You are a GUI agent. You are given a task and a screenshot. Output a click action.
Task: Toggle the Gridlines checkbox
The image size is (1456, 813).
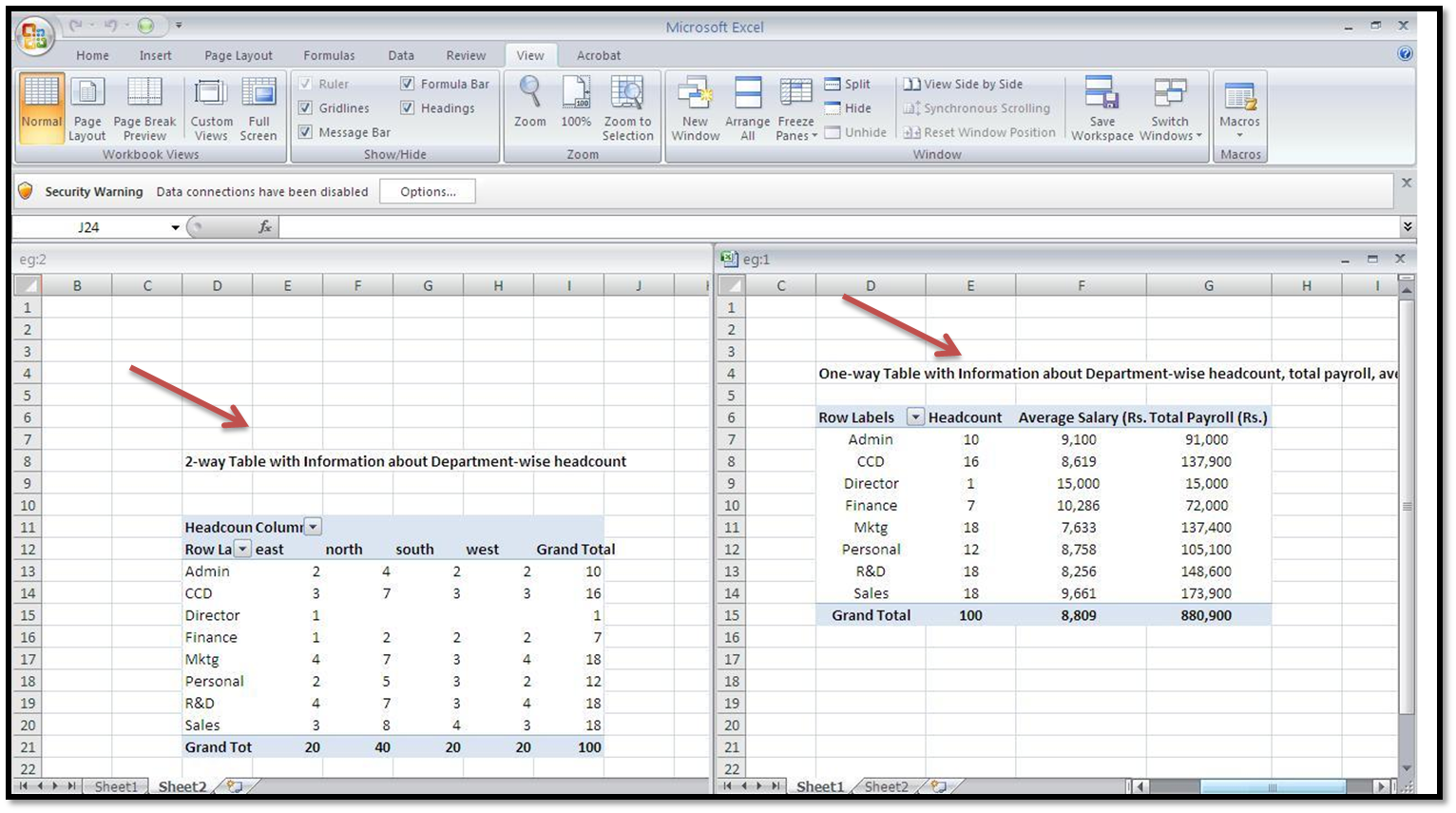click(305, 108)
